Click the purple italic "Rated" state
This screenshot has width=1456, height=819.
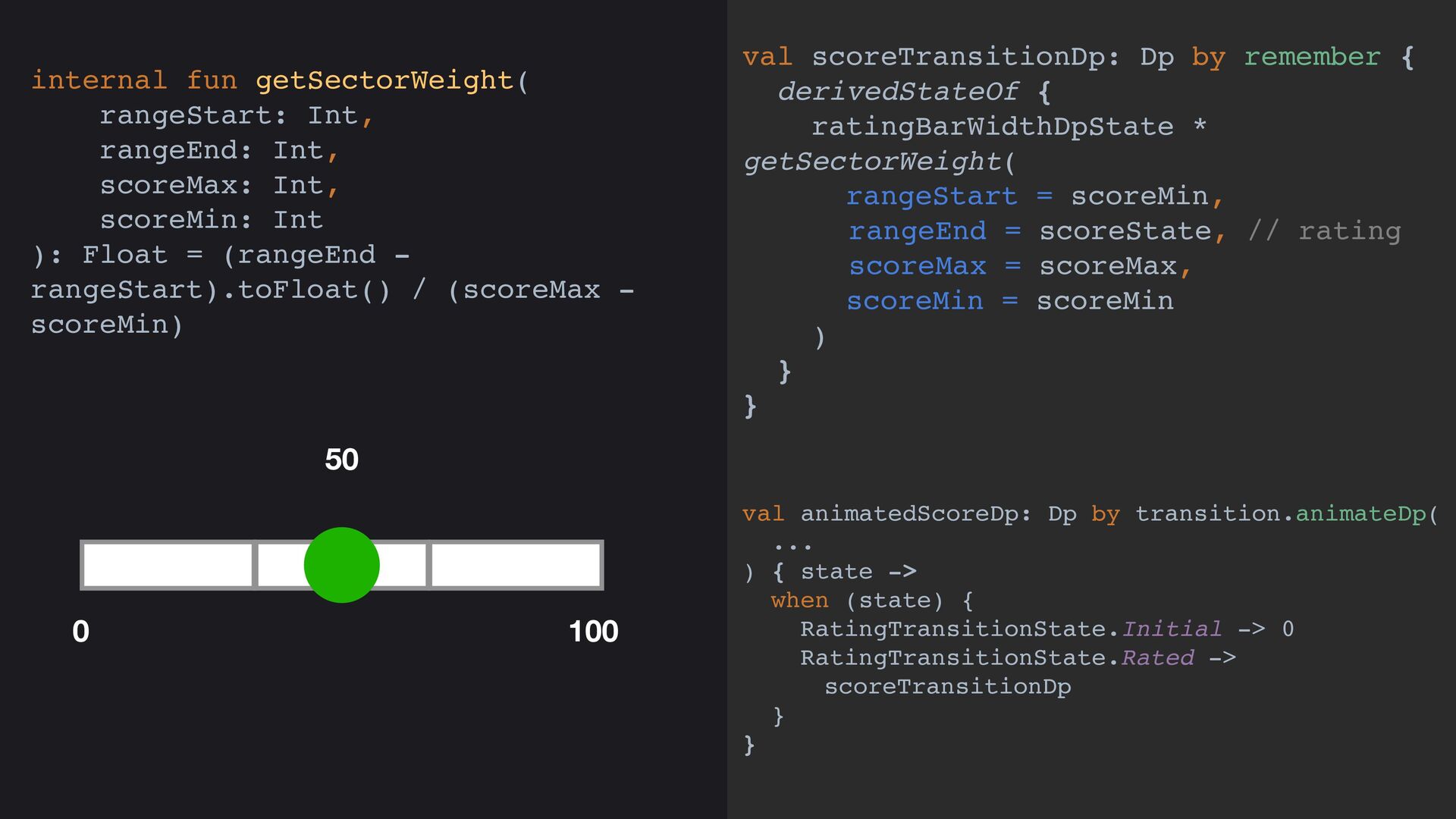tap(1158, 658)
